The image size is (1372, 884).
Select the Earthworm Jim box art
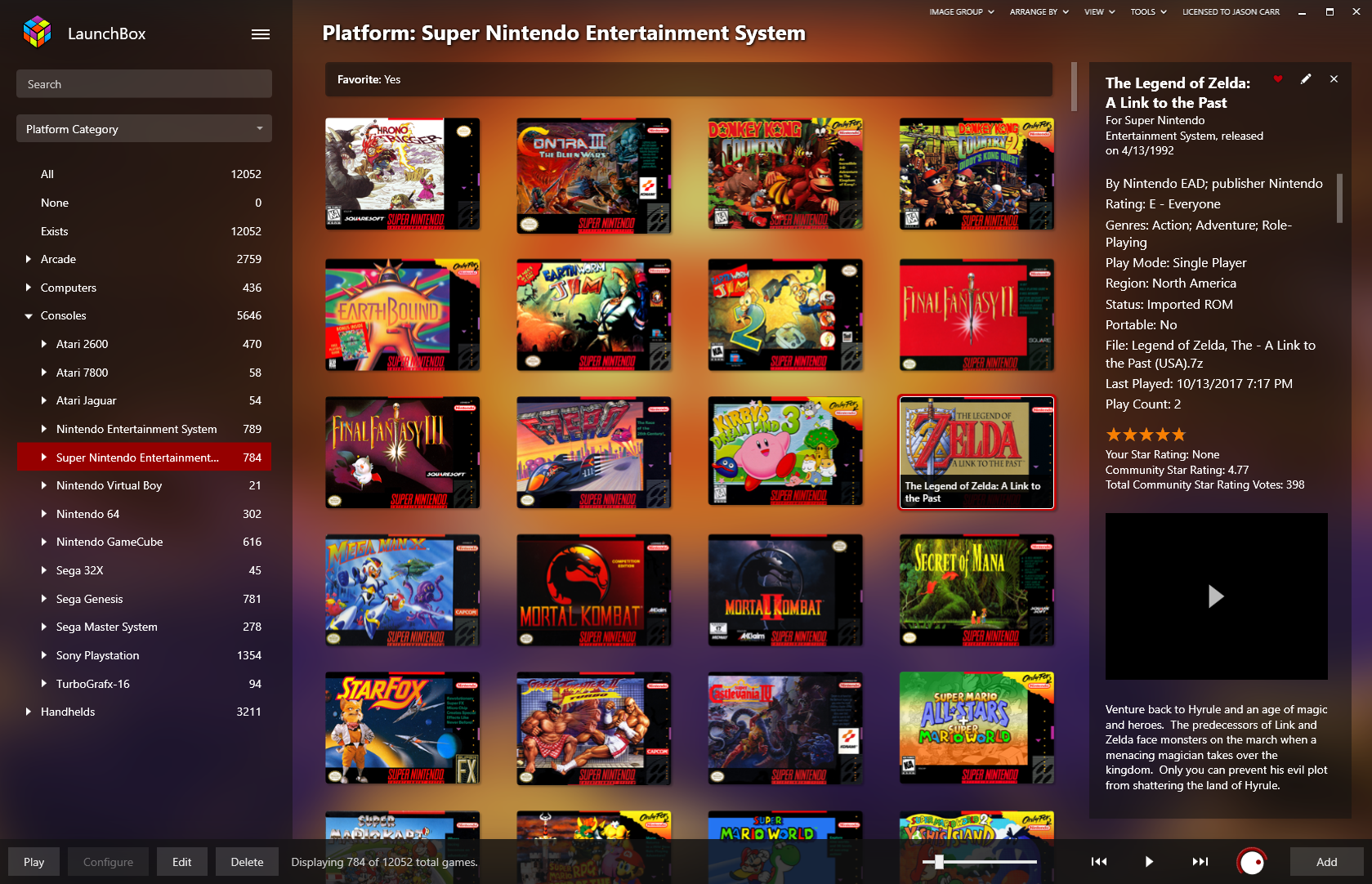pyautogui.click(x=594, y=315)
